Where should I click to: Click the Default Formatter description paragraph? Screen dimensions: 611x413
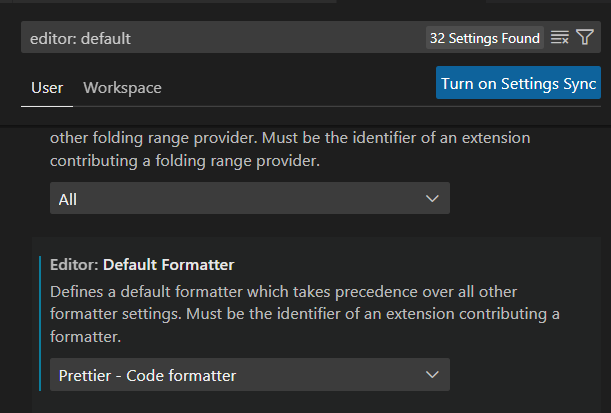pos(305,314)
